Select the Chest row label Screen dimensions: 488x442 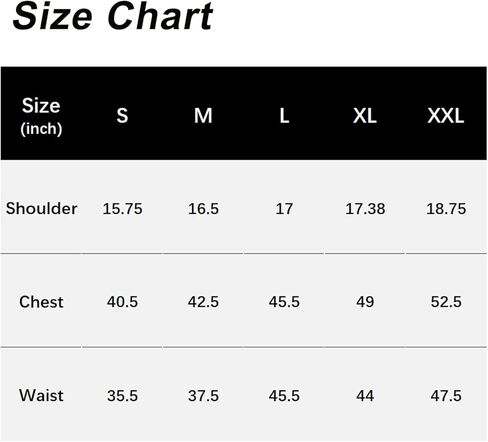41,302
